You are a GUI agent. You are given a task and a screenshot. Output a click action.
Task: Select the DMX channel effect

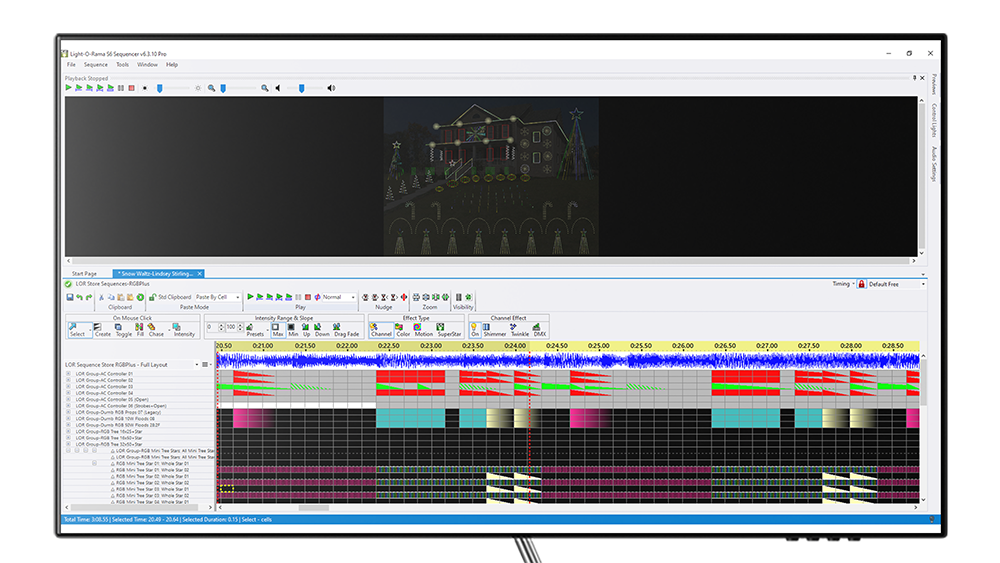[539, 328]
